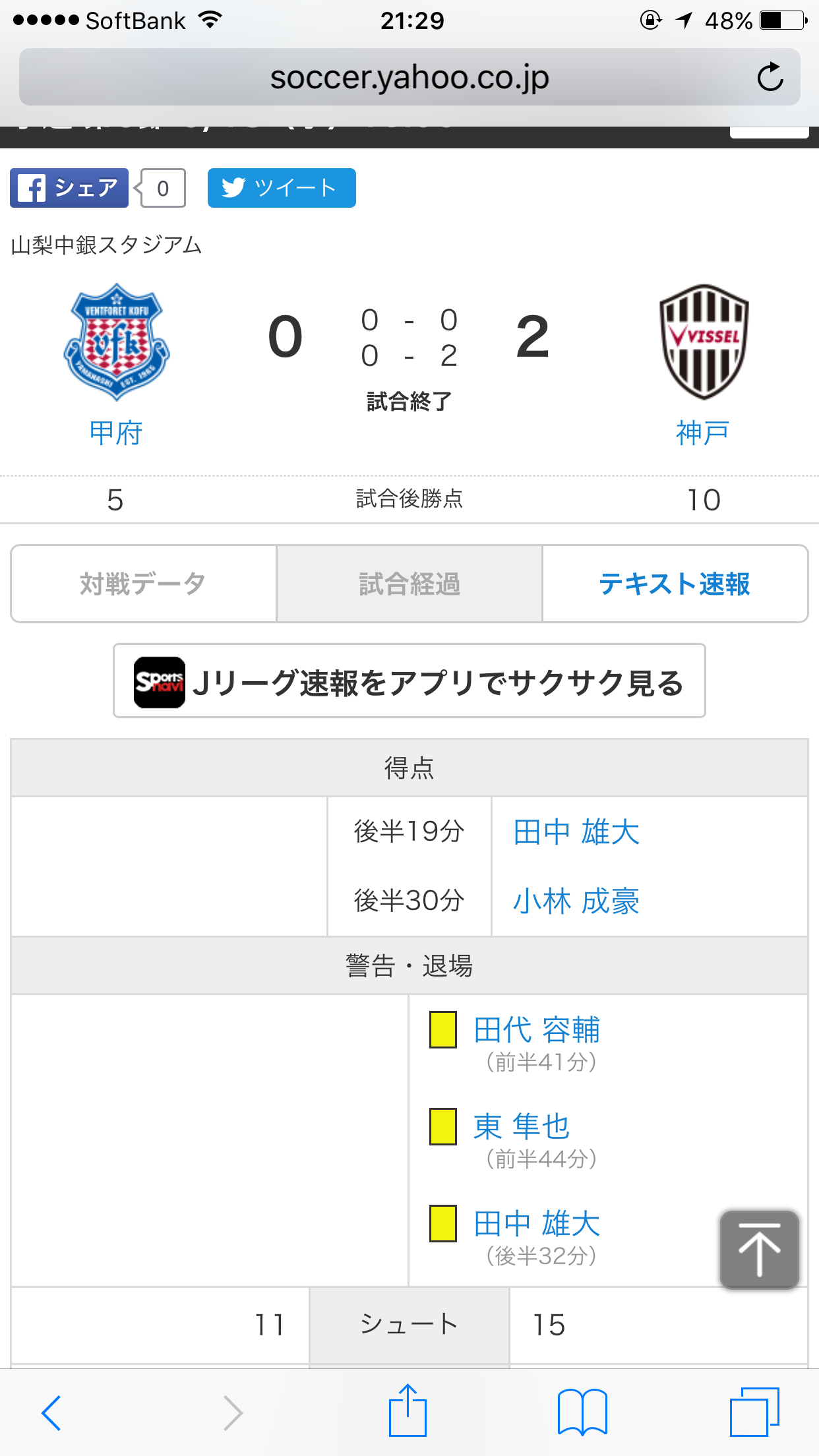Open 田中 雄大 link in the scorers list
This screenshot has width=819, height=1456.
[x=576, y=832]
